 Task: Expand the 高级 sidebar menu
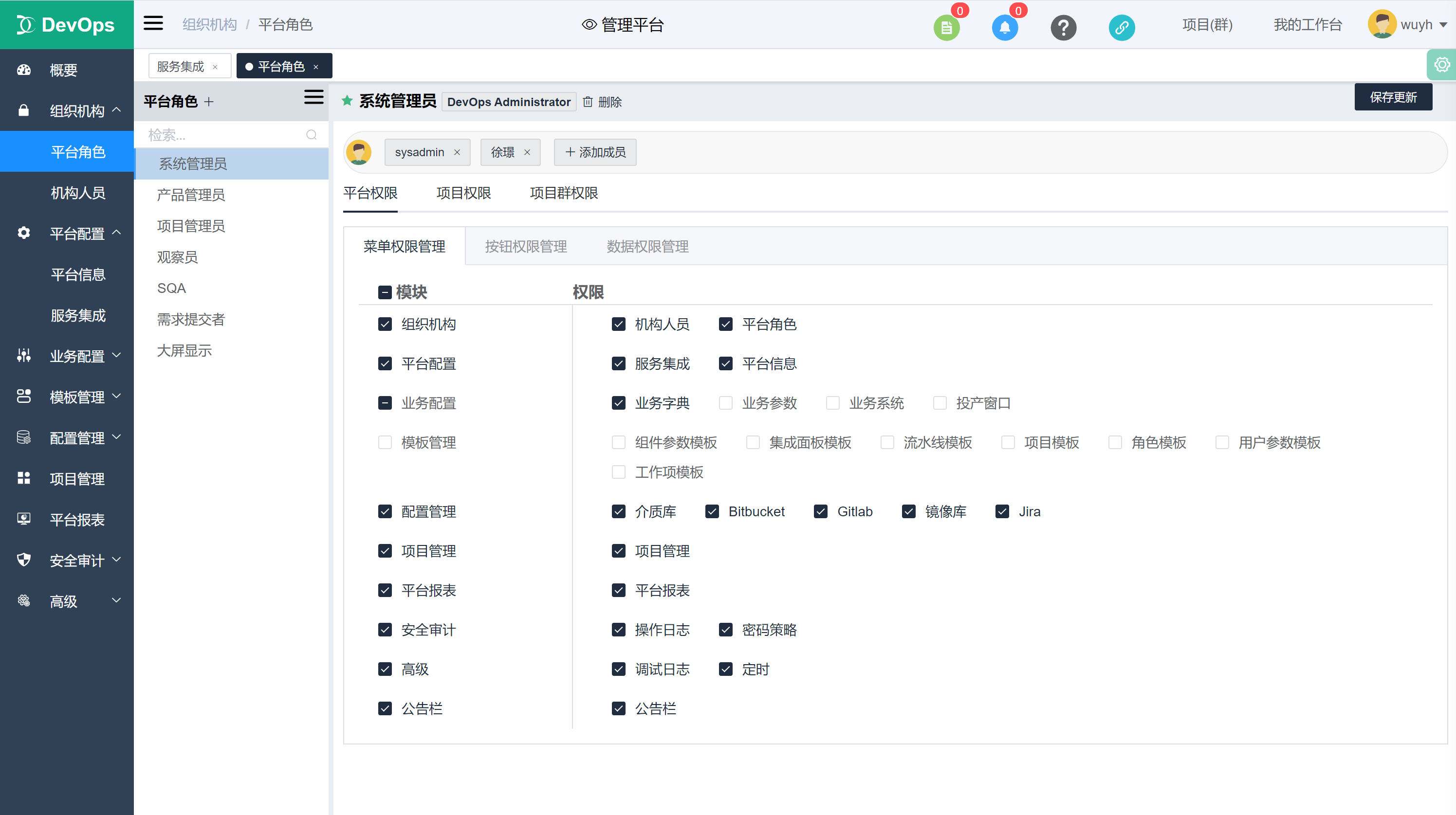tap(116, 600)
